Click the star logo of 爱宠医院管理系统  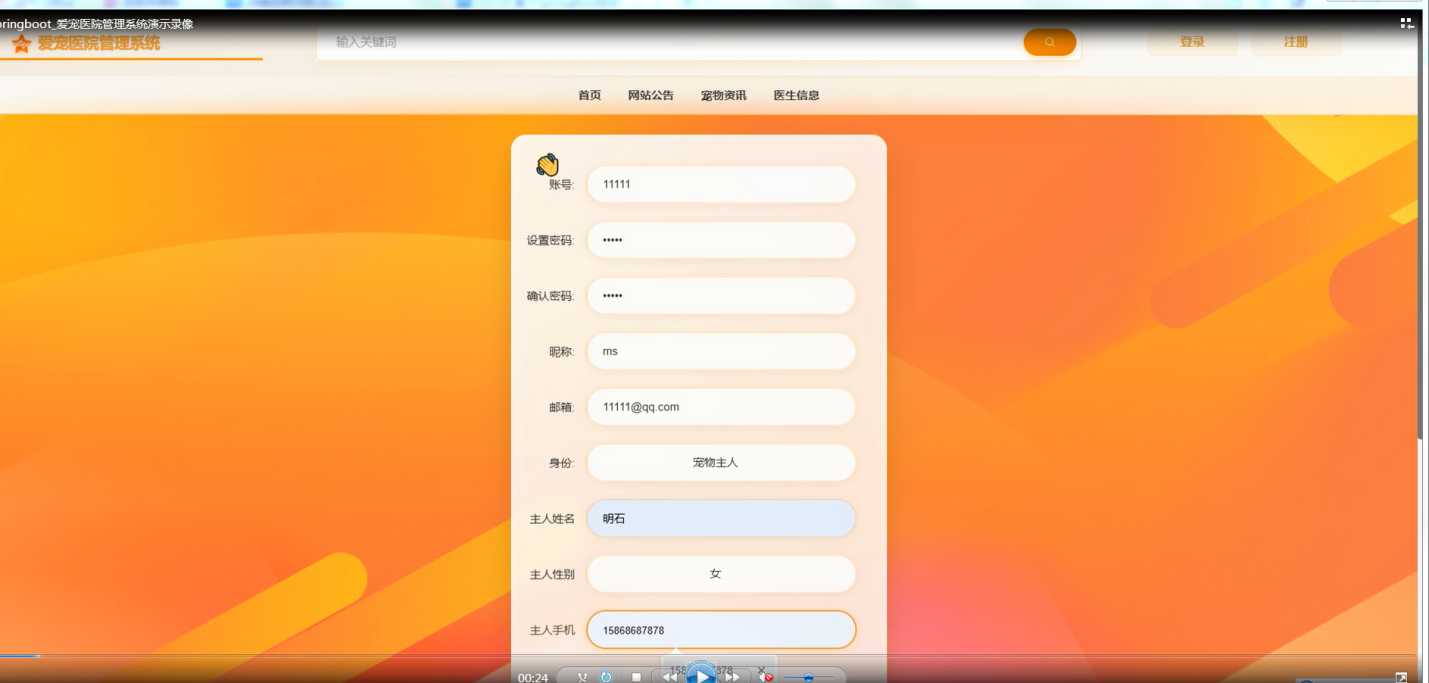pos(21,43)
